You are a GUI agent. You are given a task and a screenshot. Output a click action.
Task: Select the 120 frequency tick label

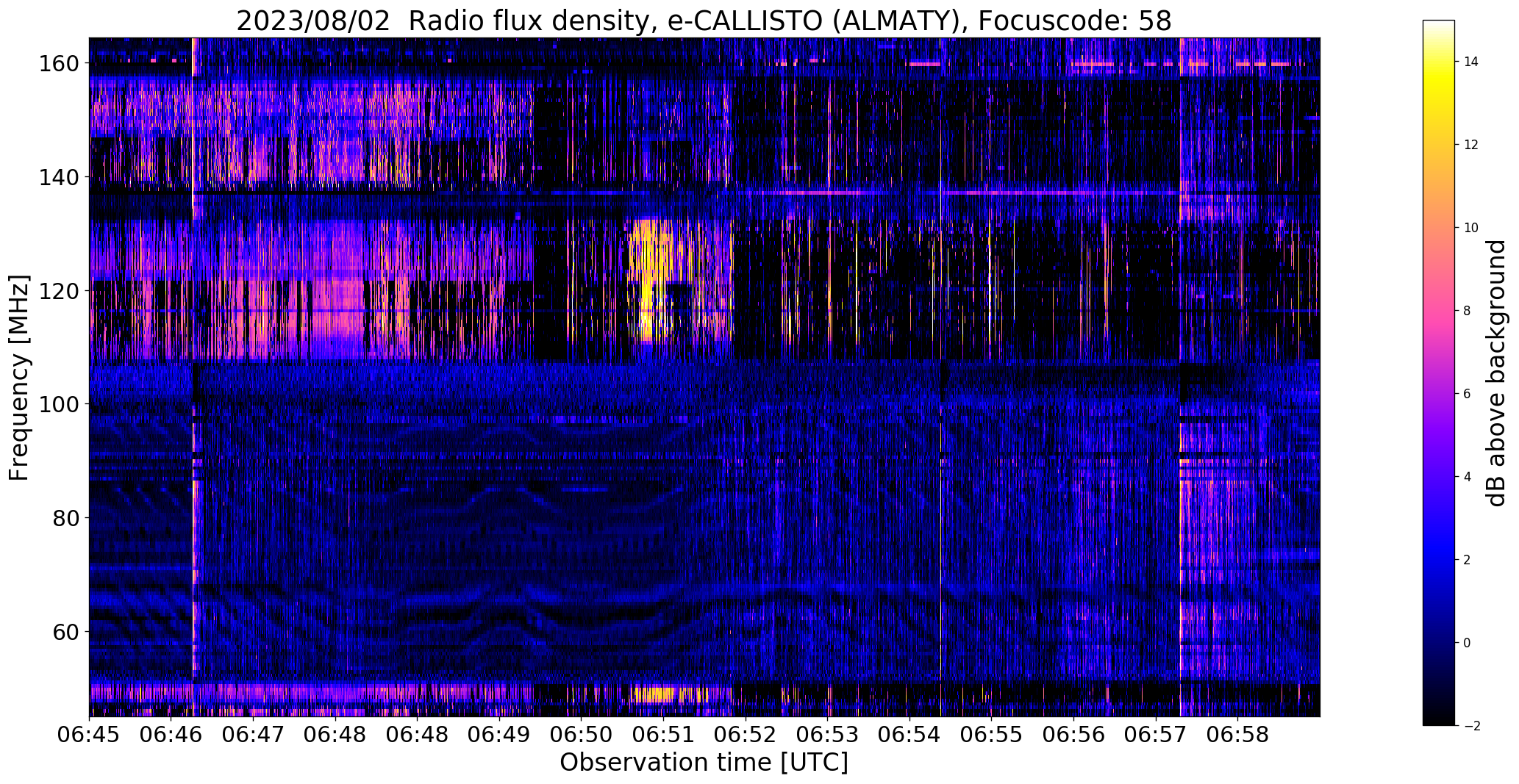point(58,291)
